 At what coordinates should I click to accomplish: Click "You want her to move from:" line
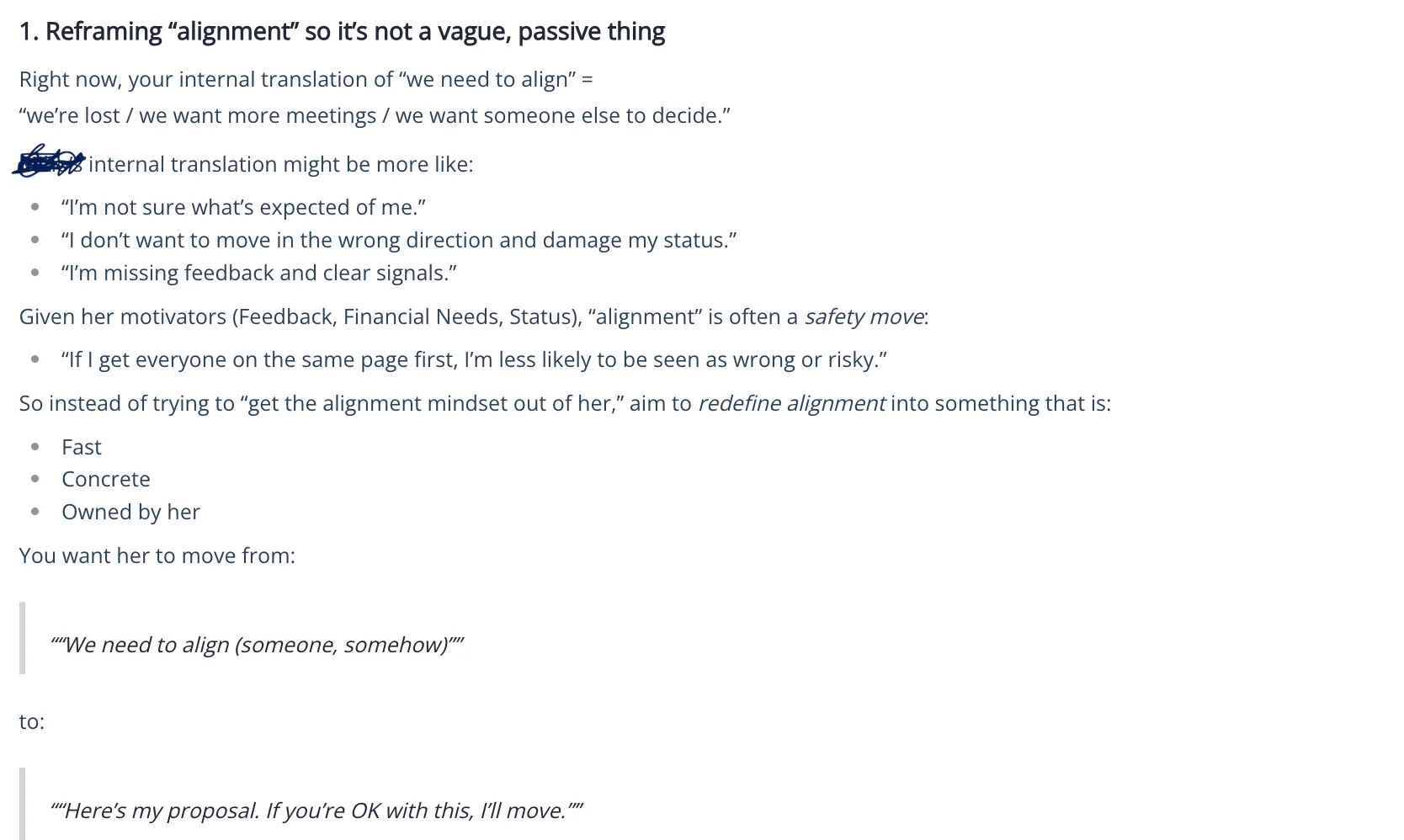[157, 556]
